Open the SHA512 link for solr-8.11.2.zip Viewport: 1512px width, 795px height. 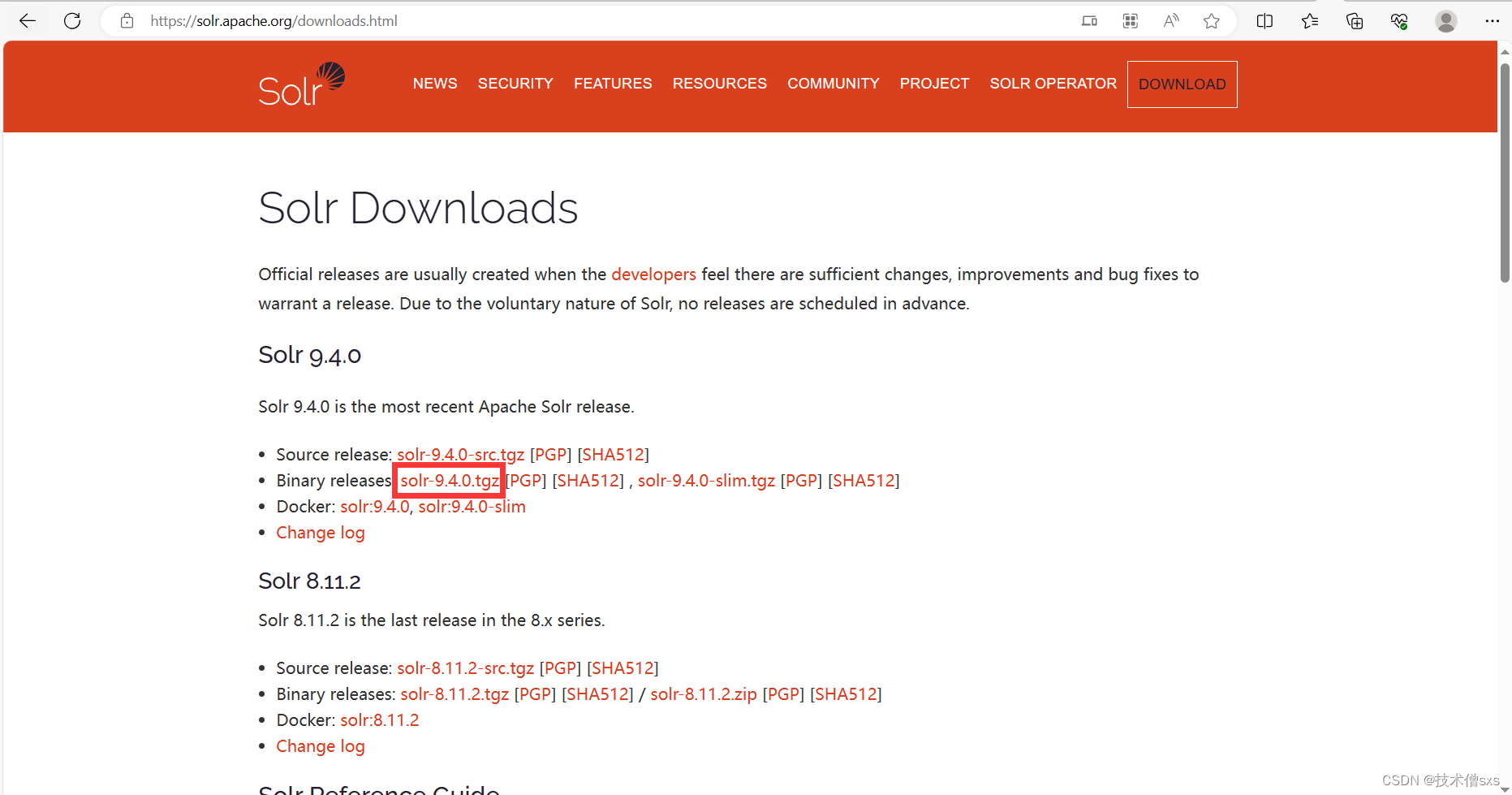(846, 694)
